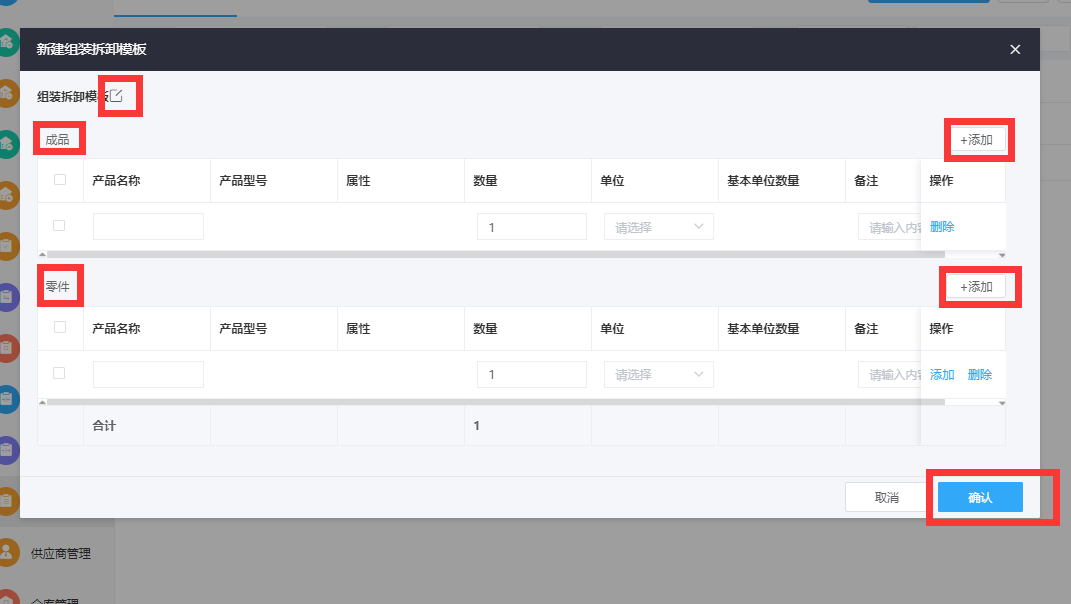Close the 新建组装拆卸模板 dialog
The width and height of the screenshot is (1071, 604).
click(x=1015, y=49)
